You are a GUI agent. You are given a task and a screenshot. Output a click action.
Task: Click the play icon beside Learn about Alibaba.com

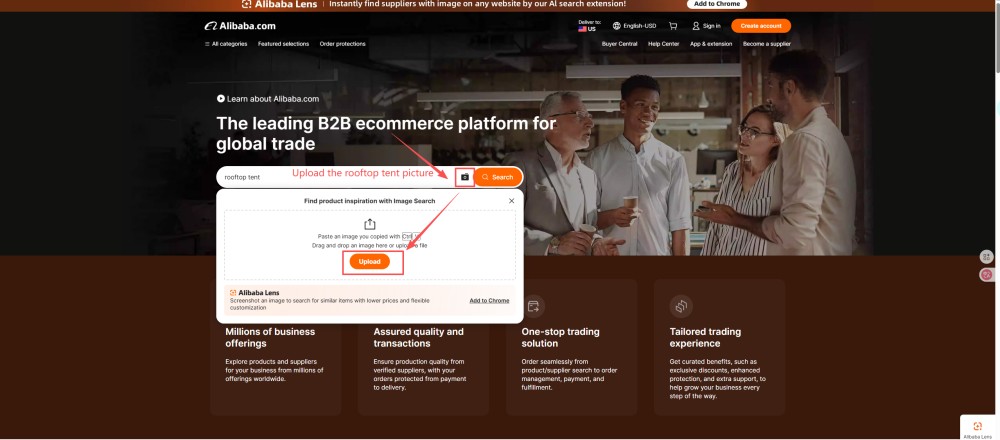[221, 99]
